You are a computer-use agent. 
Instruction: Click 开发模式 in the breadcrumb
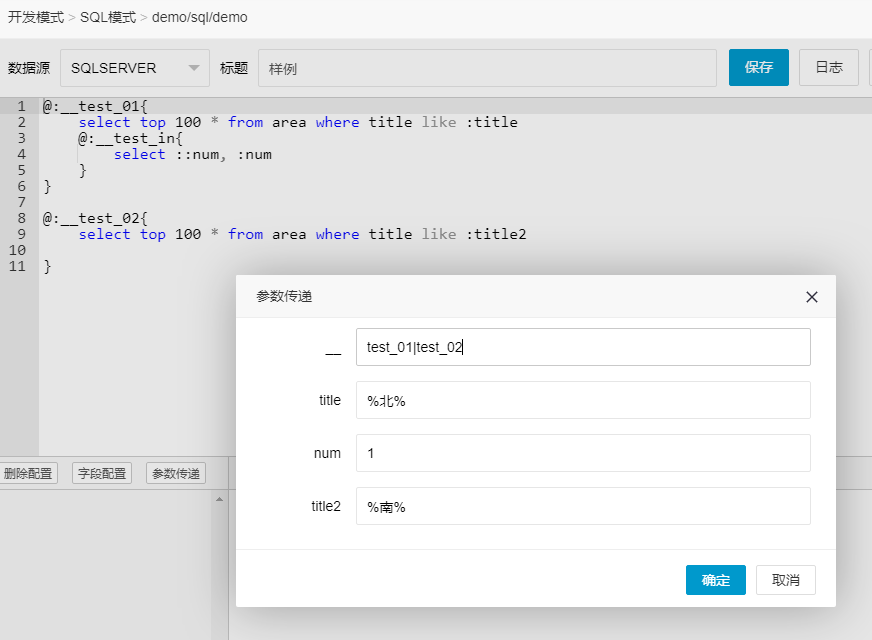click(x=36, y=17)
